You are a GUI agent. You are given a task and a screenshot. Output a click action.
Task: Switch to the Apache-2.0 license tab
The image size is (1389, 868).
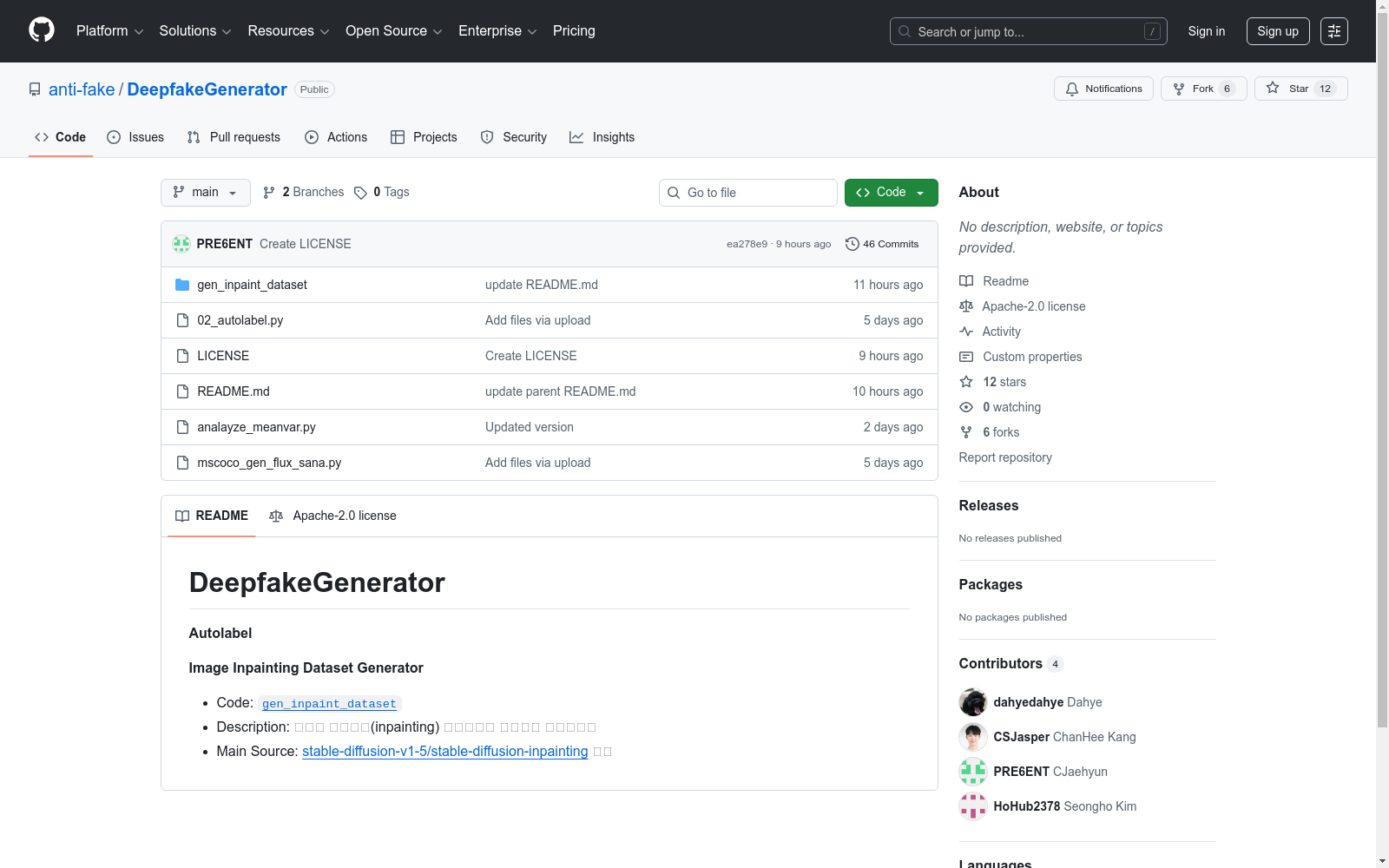click(x=332, y=516)
